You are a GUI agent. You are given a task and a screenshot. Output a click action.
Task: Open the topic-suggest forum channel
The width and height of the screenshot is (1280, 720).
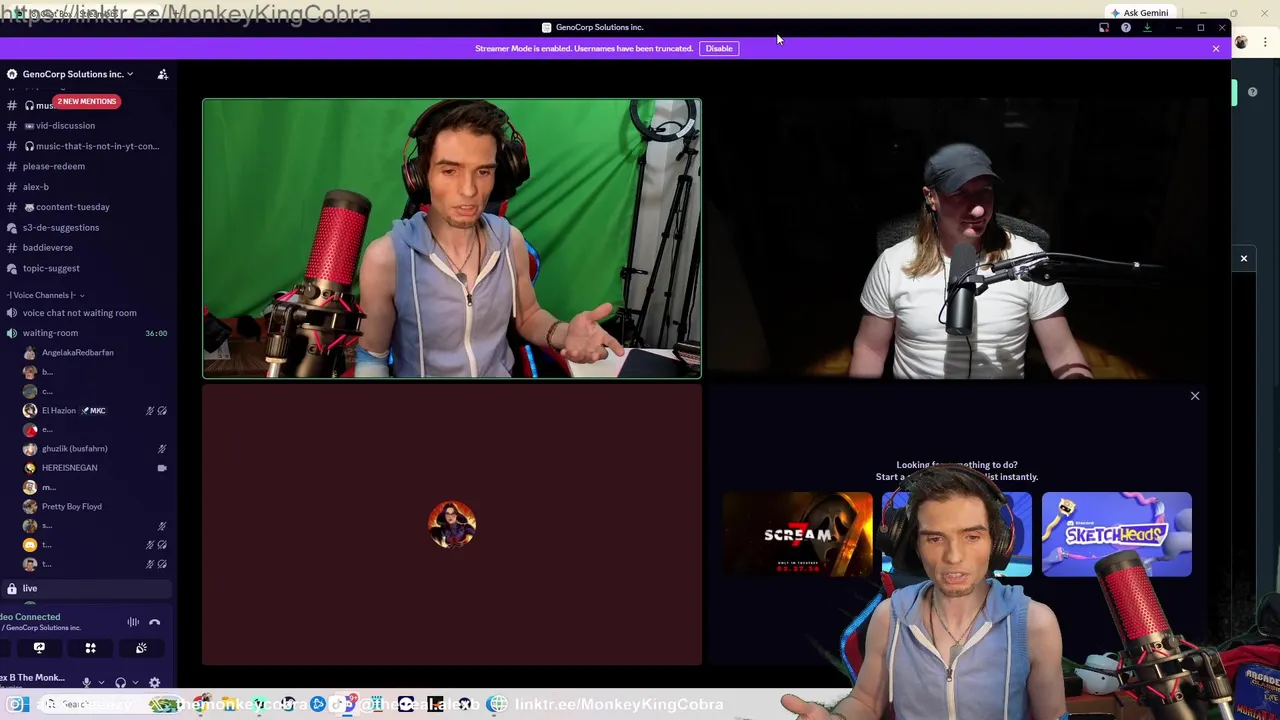87,268
